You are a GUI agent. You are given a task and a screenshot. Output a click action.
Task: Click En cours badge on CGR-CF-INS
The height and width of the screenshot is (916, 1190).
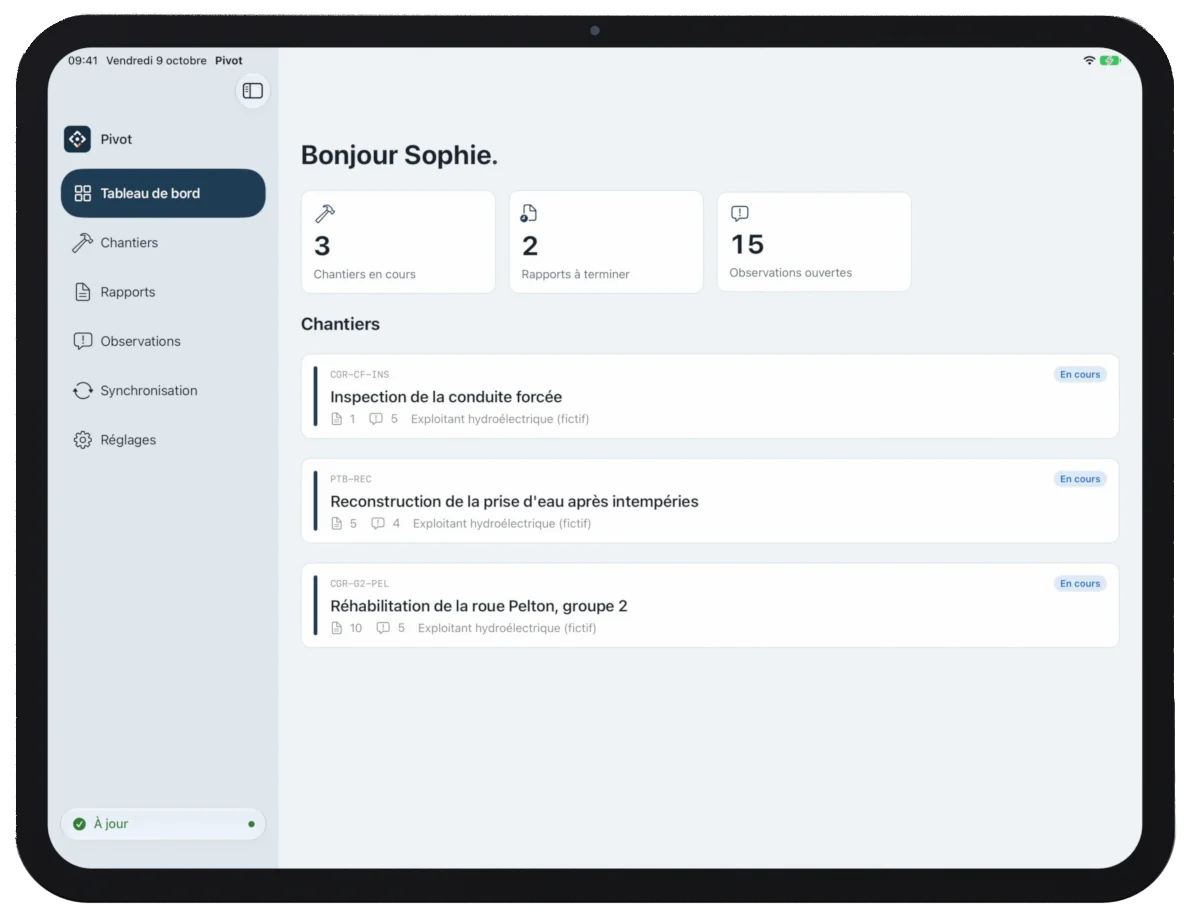[1080, 375]
